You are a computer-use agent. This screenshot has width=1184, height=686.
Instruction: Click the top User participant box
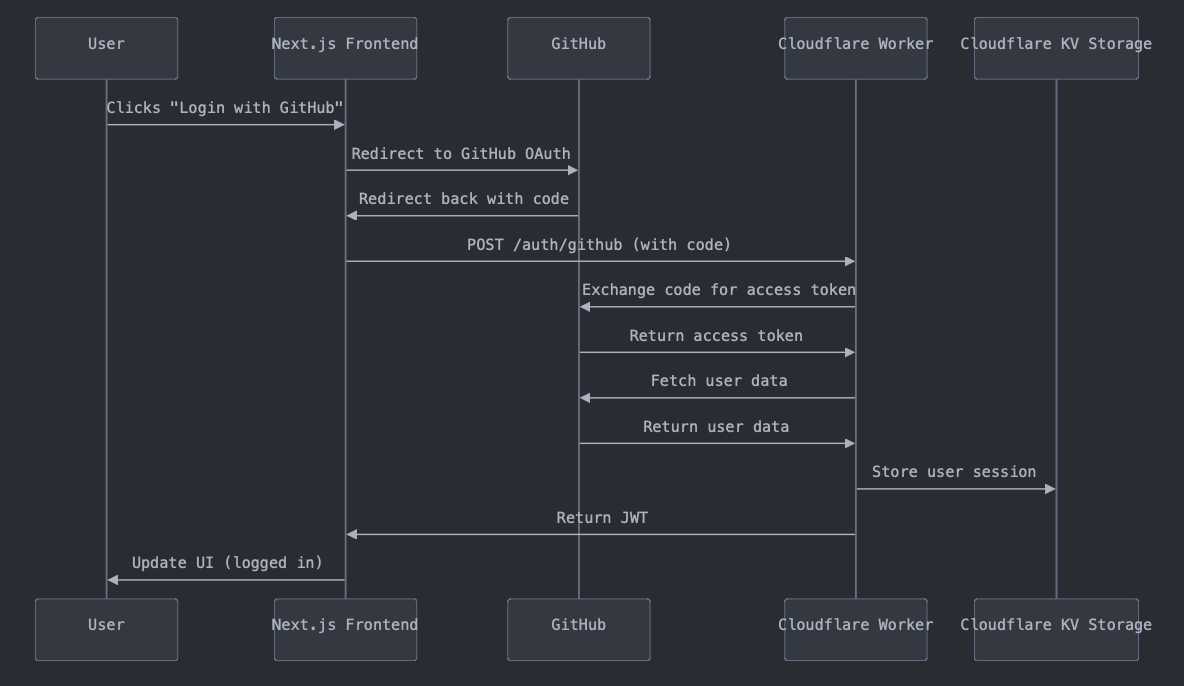click(106, 48)
